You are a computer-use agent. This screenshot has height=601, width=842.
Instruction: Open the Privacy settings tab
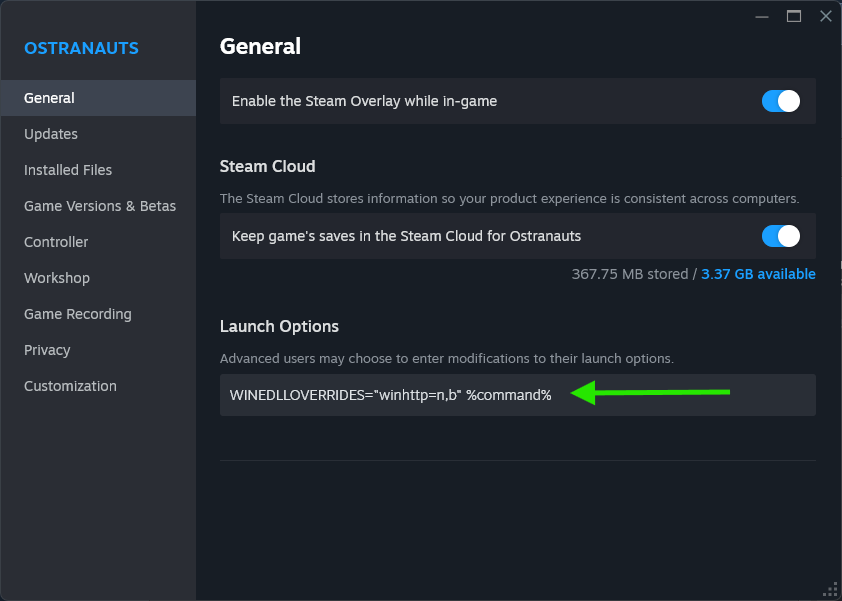[98, 350]
